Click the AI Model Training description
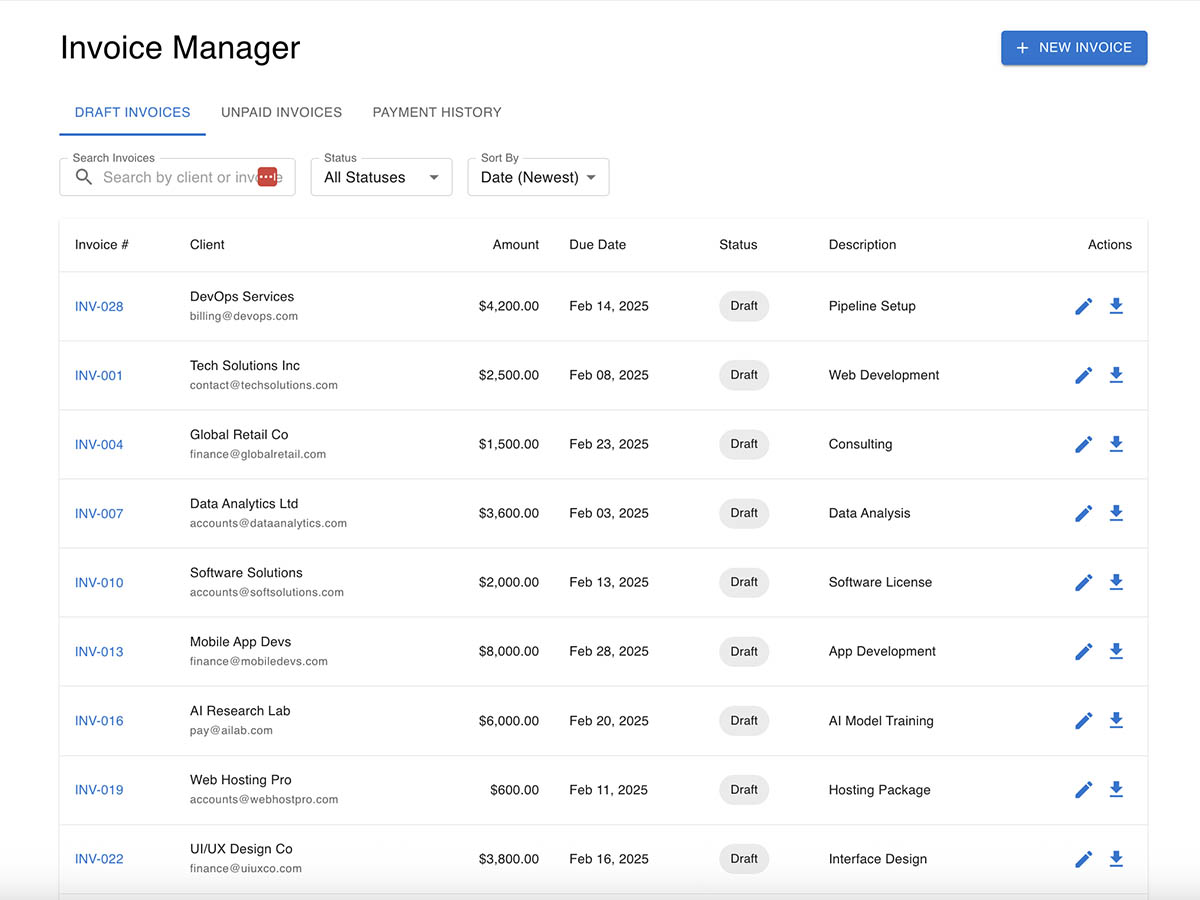This screenshot has width=1200, height=900. click(881, 720)
